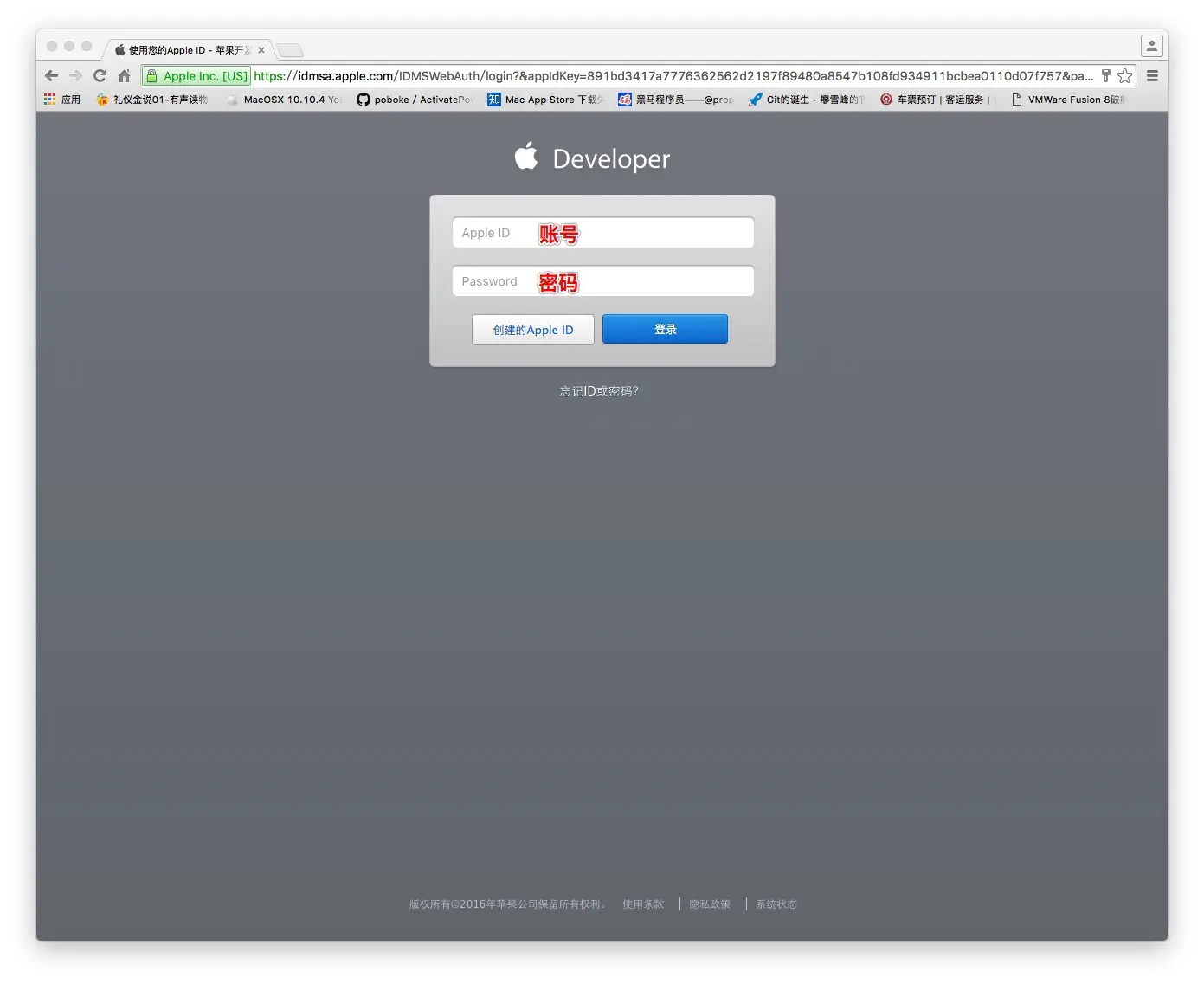Click the green Apple Inc. [US] certificate badge

coord(196,76)
